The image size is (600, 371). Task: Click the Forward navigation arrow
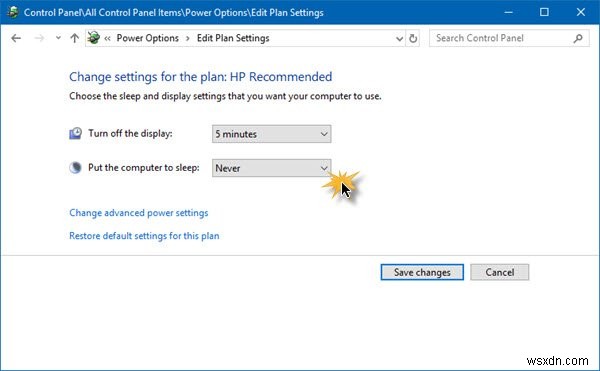click(39, 38)
